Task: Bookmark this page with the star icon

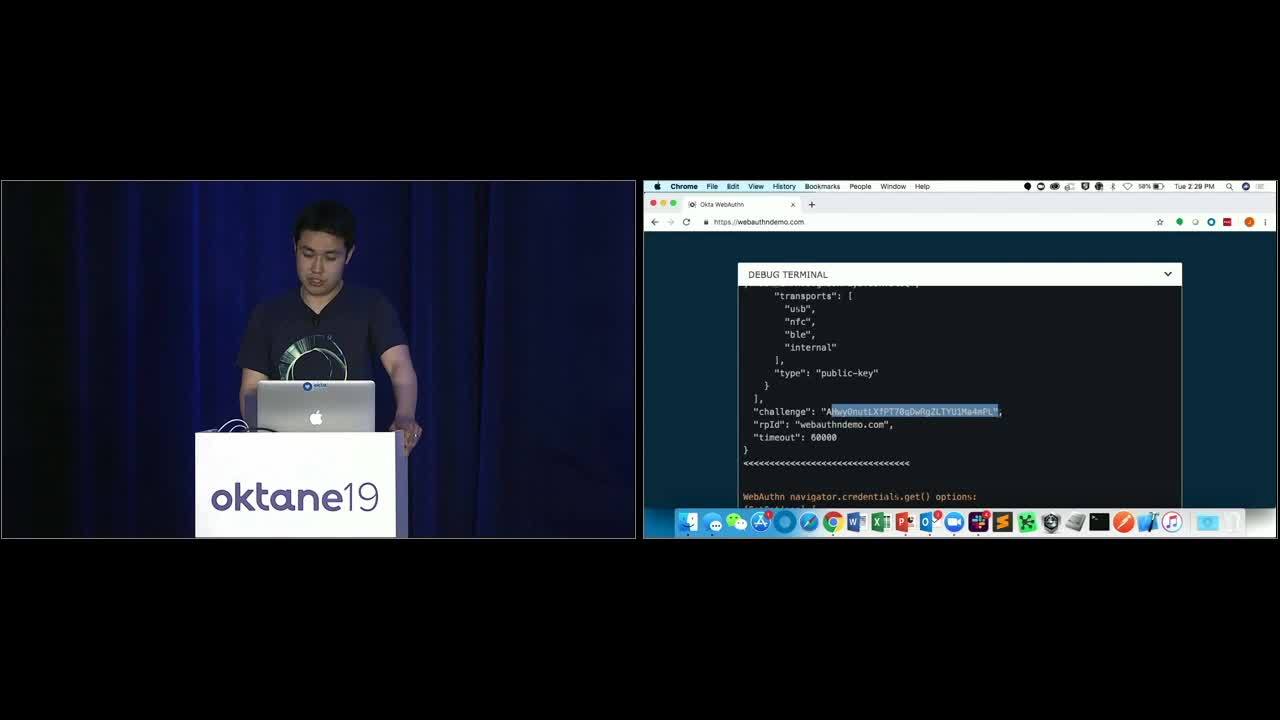Action: (1160, 222)
